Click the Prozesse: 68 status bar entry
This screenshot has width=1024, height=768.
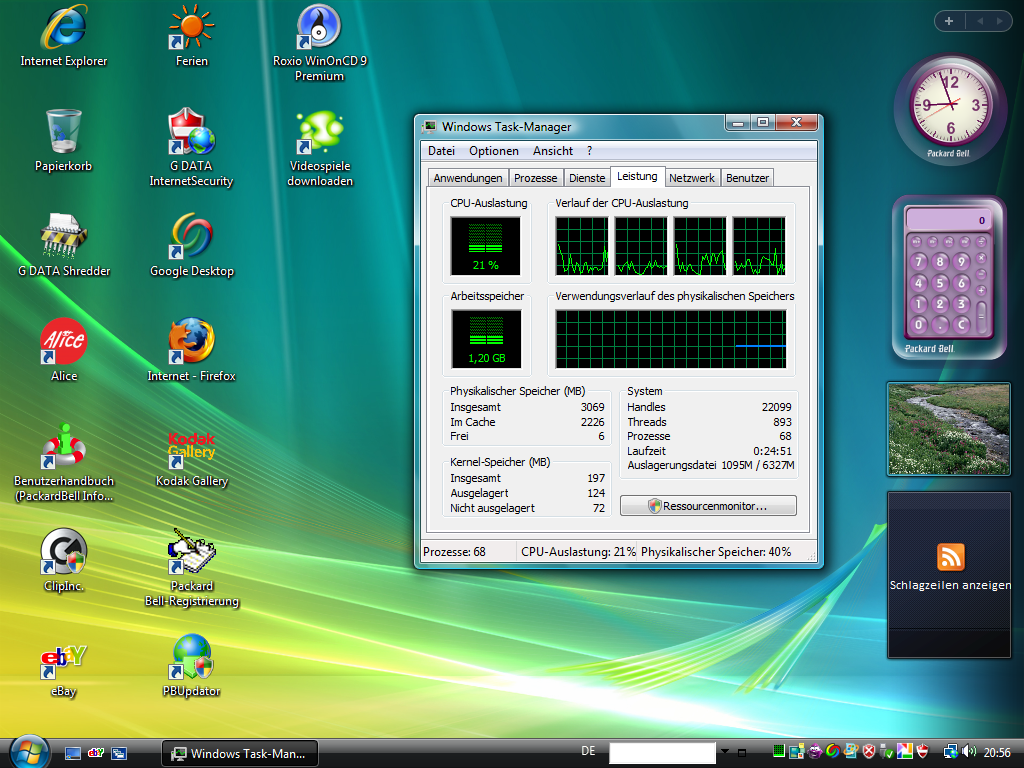point(455,552)
